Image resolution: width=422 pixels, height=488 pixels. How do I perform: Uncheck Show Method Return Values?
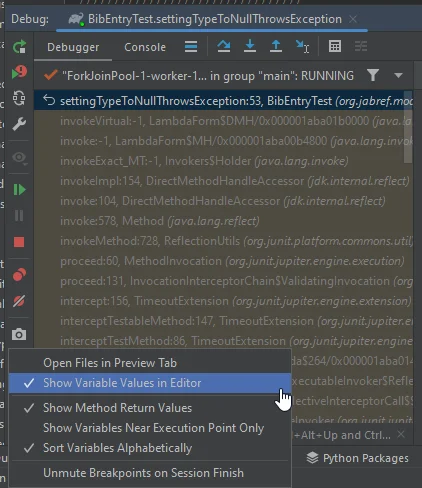150,408
